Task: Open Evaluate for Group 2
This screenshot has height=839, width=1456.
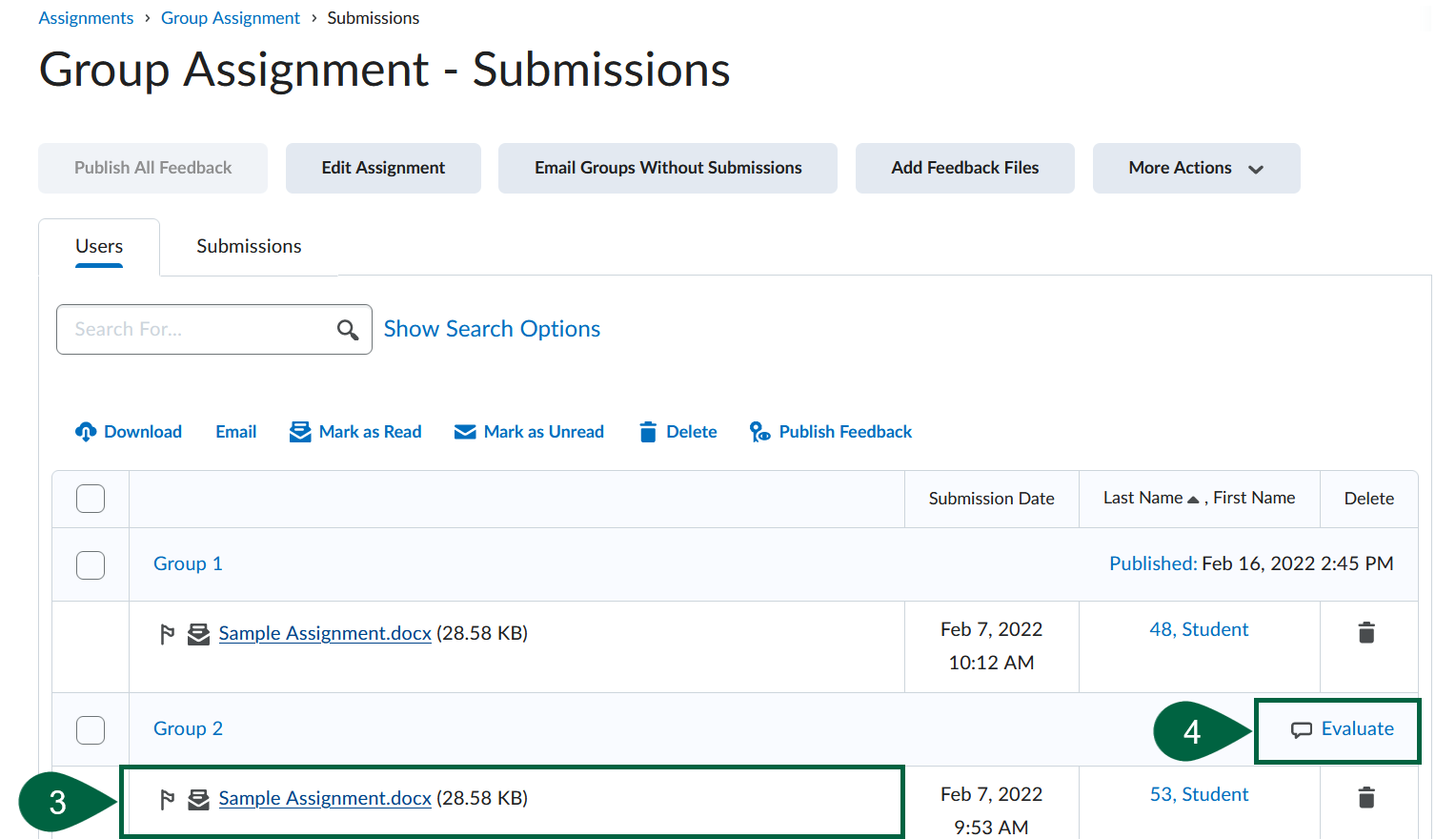Action: click(x=1343, y=729)
